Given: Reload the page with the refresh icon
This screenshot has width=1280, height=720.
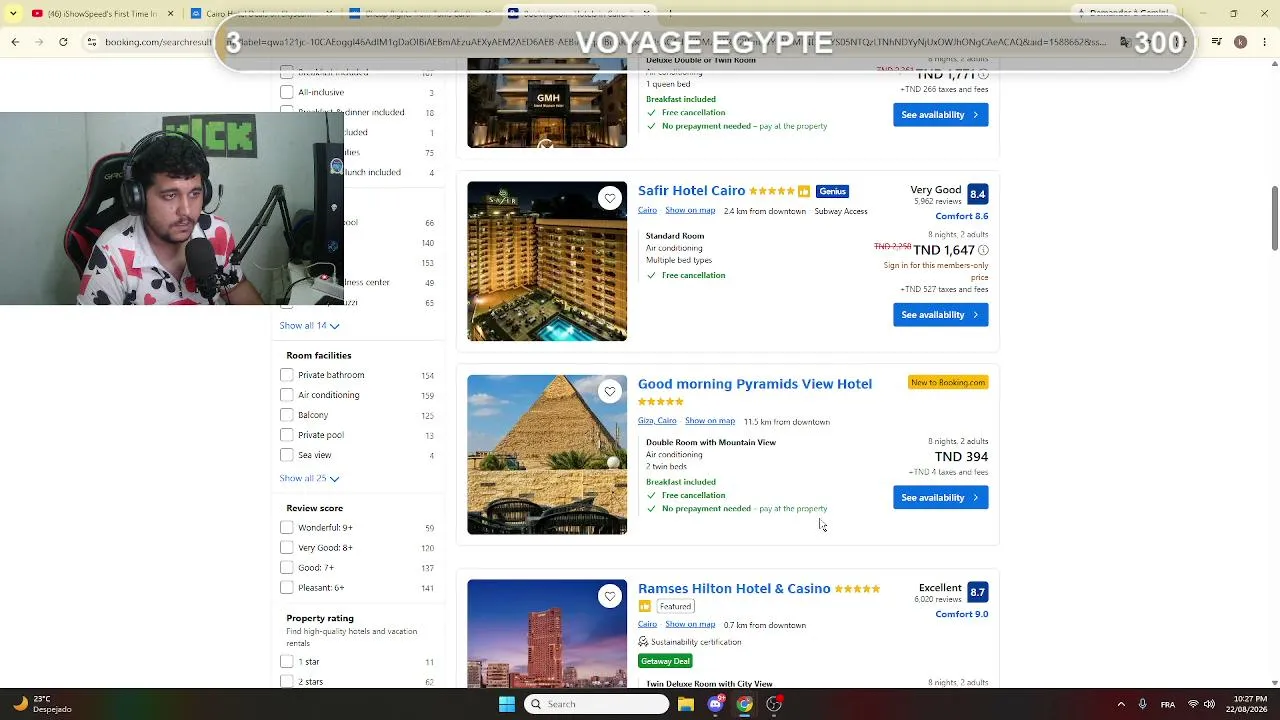Looking at the screenshot, I should click(63, 42).
